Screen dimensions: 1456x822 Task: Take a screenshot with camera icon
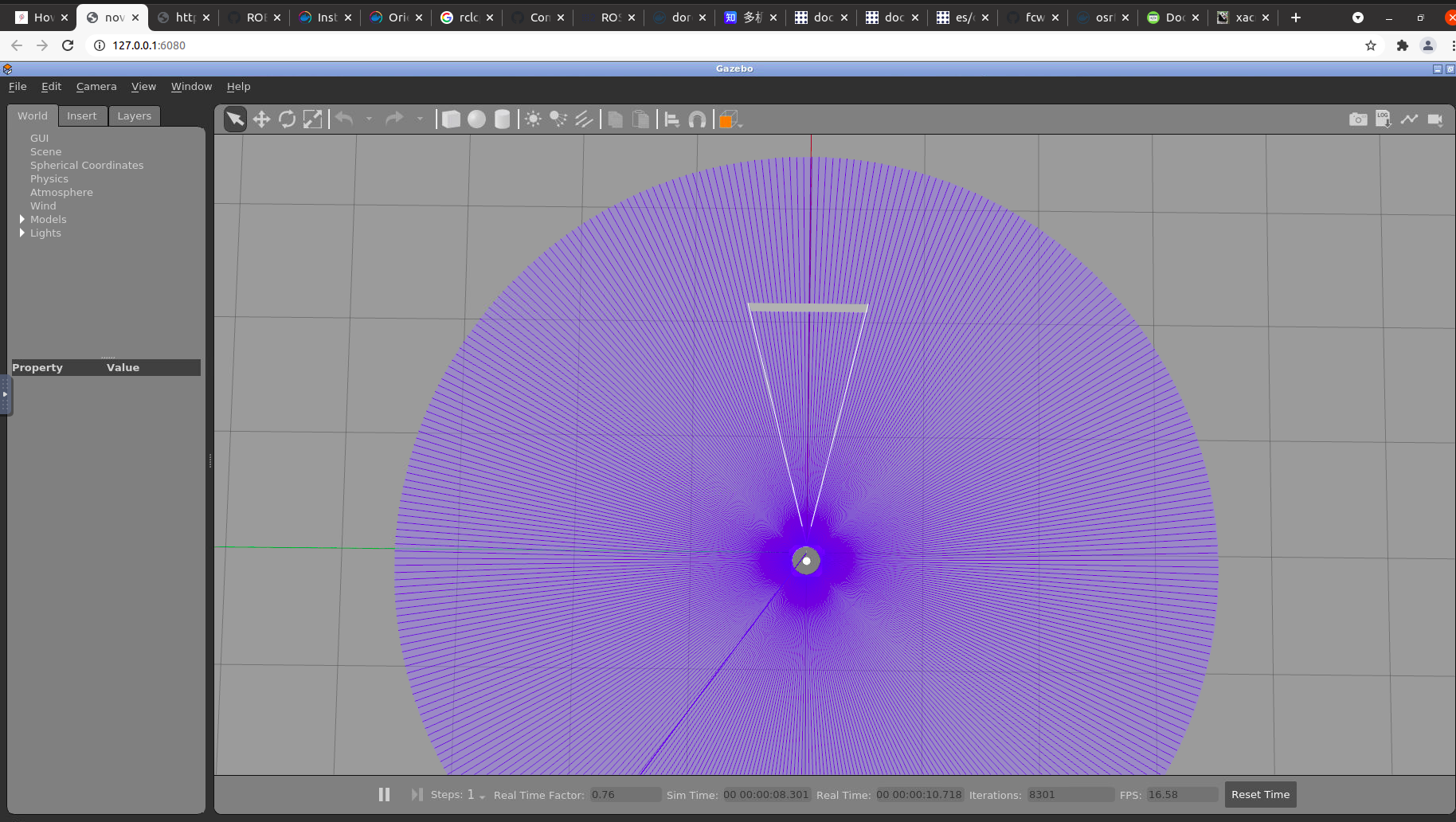point(1358,119)
